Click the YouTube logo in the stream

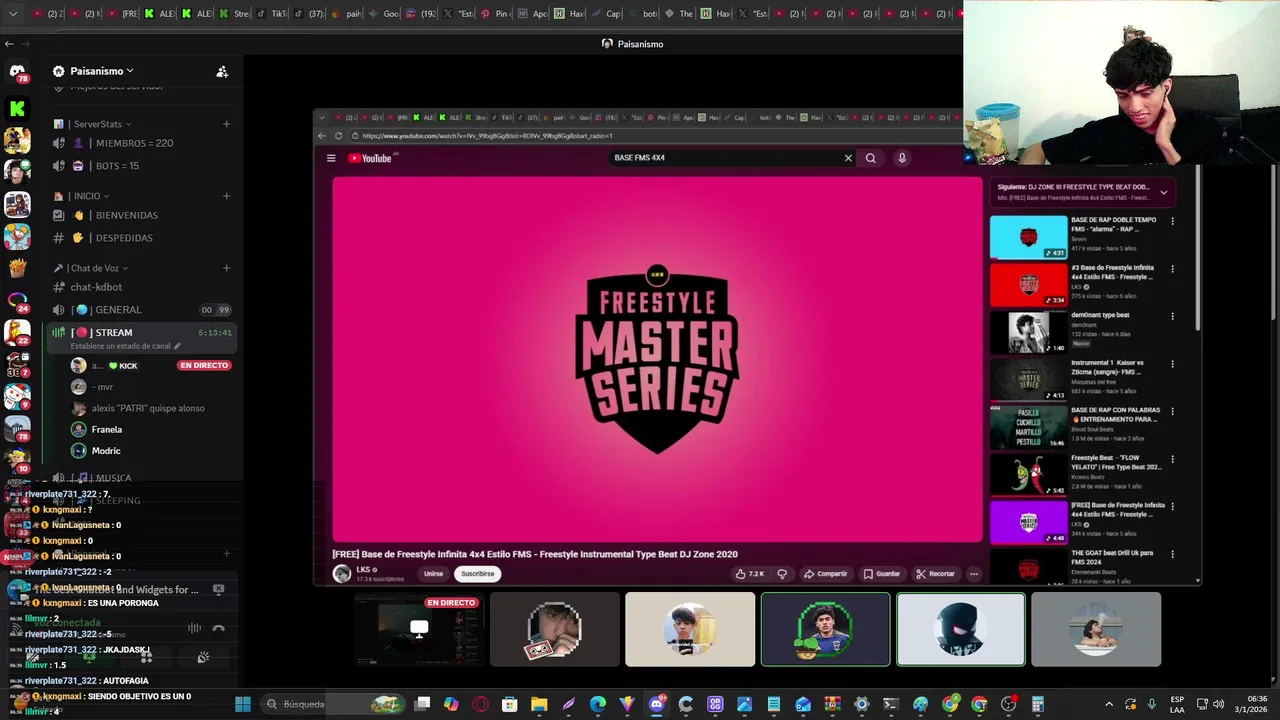(x=371, y=158)
